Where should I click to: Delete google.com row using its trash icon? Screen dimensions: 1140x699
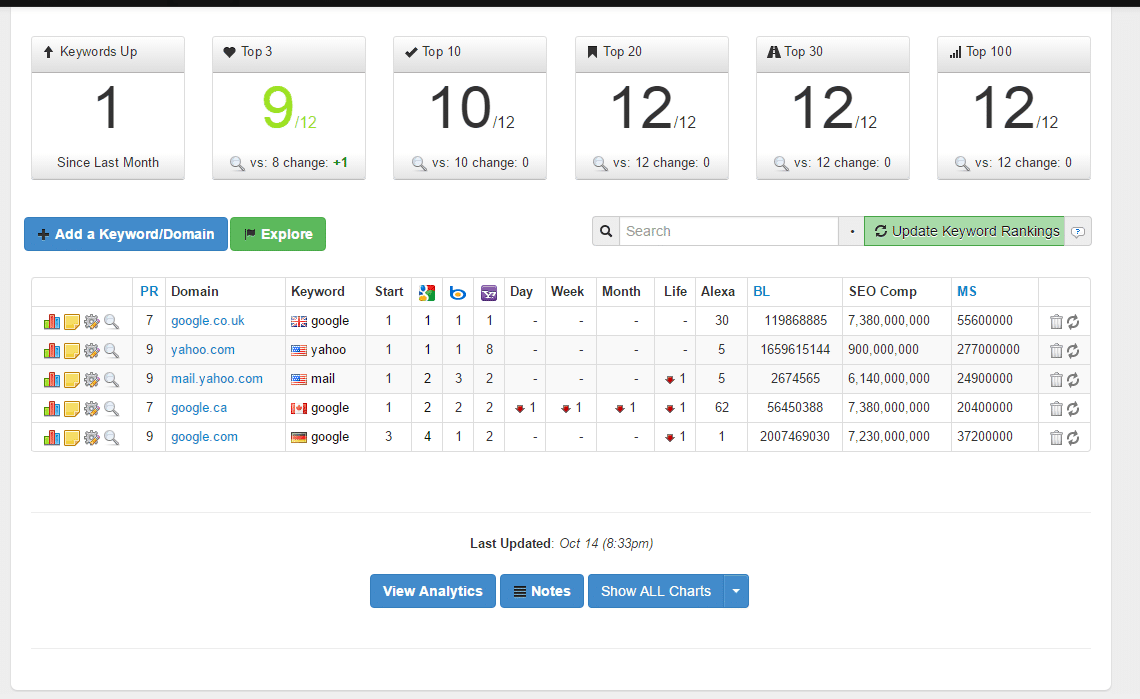[1056, 437]
